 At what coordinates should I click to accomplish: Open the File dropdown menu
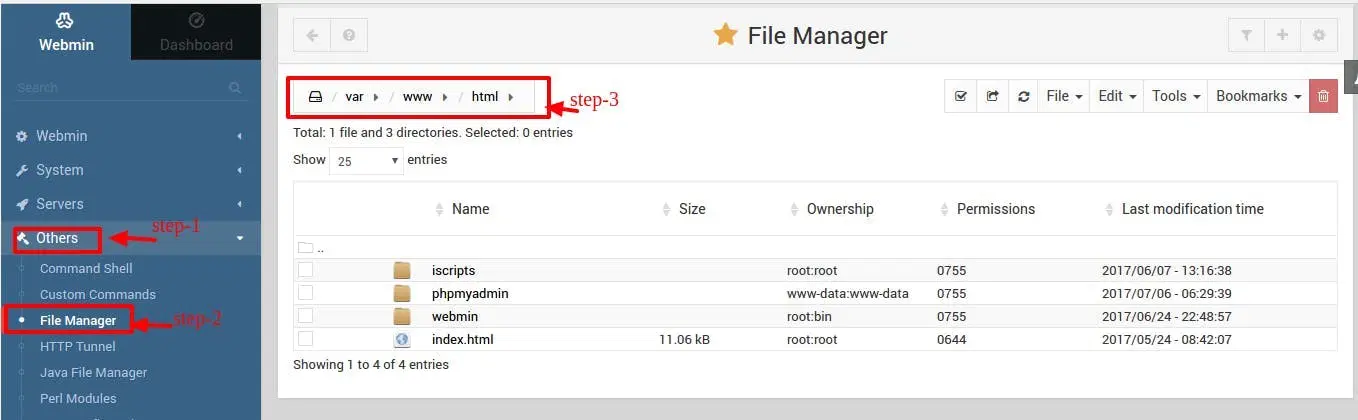(x=1064, y=96)
